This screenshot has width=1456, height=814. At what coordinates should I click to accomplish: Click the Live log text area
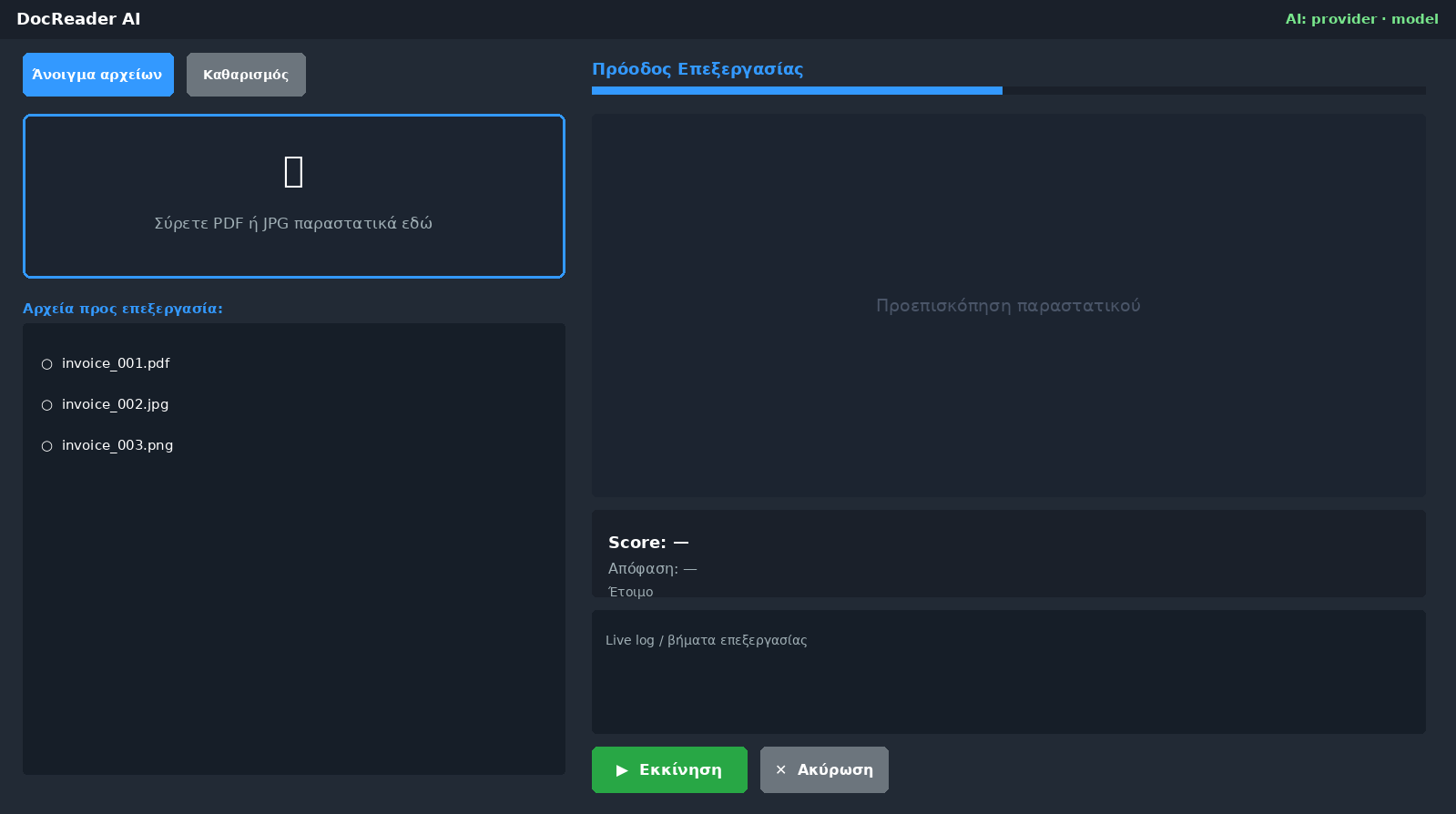[1009, 672]
